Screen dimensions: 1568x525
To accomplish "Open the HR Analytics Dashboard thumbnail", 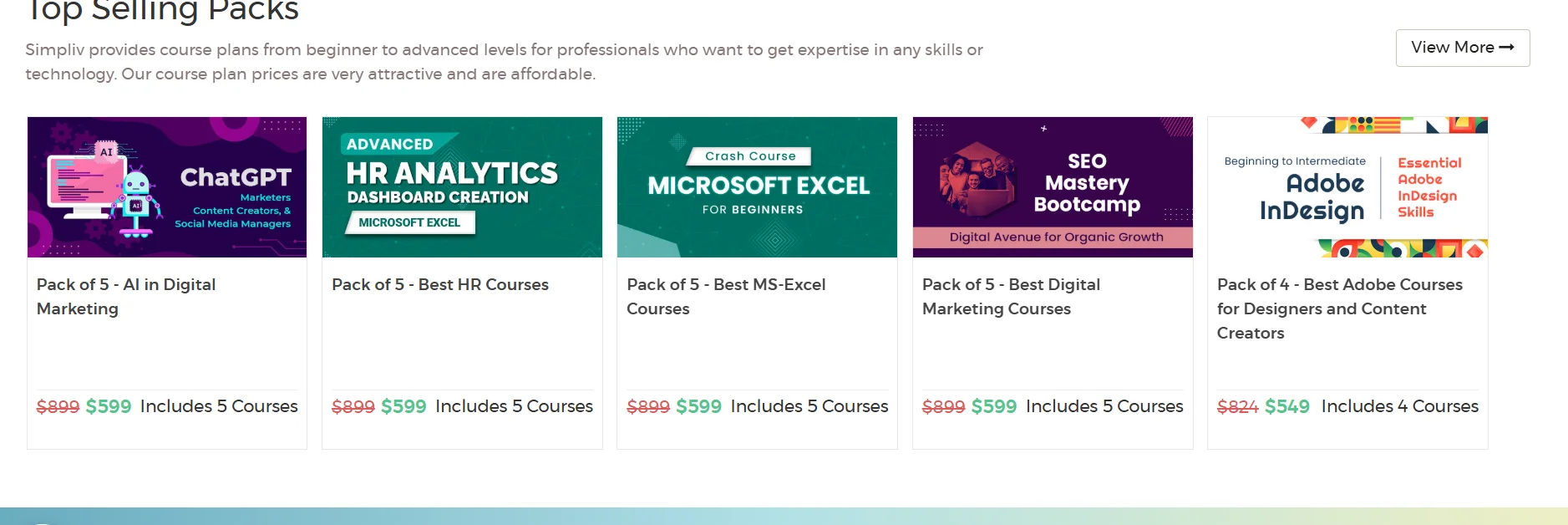I will click(x=462, y=186).
